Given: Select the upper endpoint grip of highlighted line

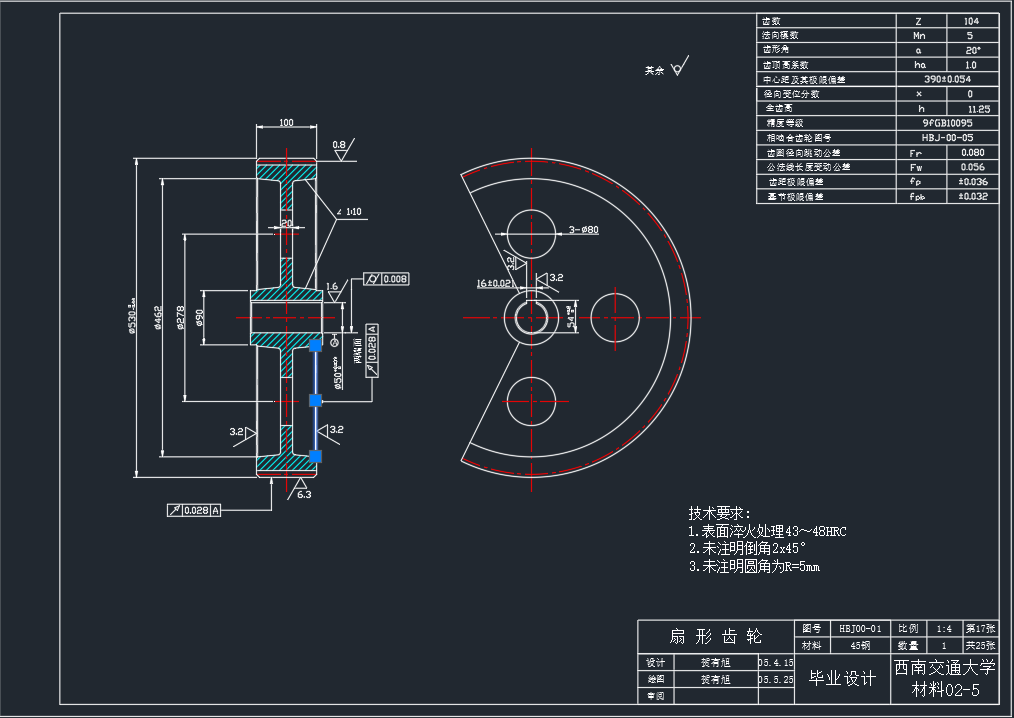Looking at the screenshot, I should pyautogui.click(x=316, y=345).
